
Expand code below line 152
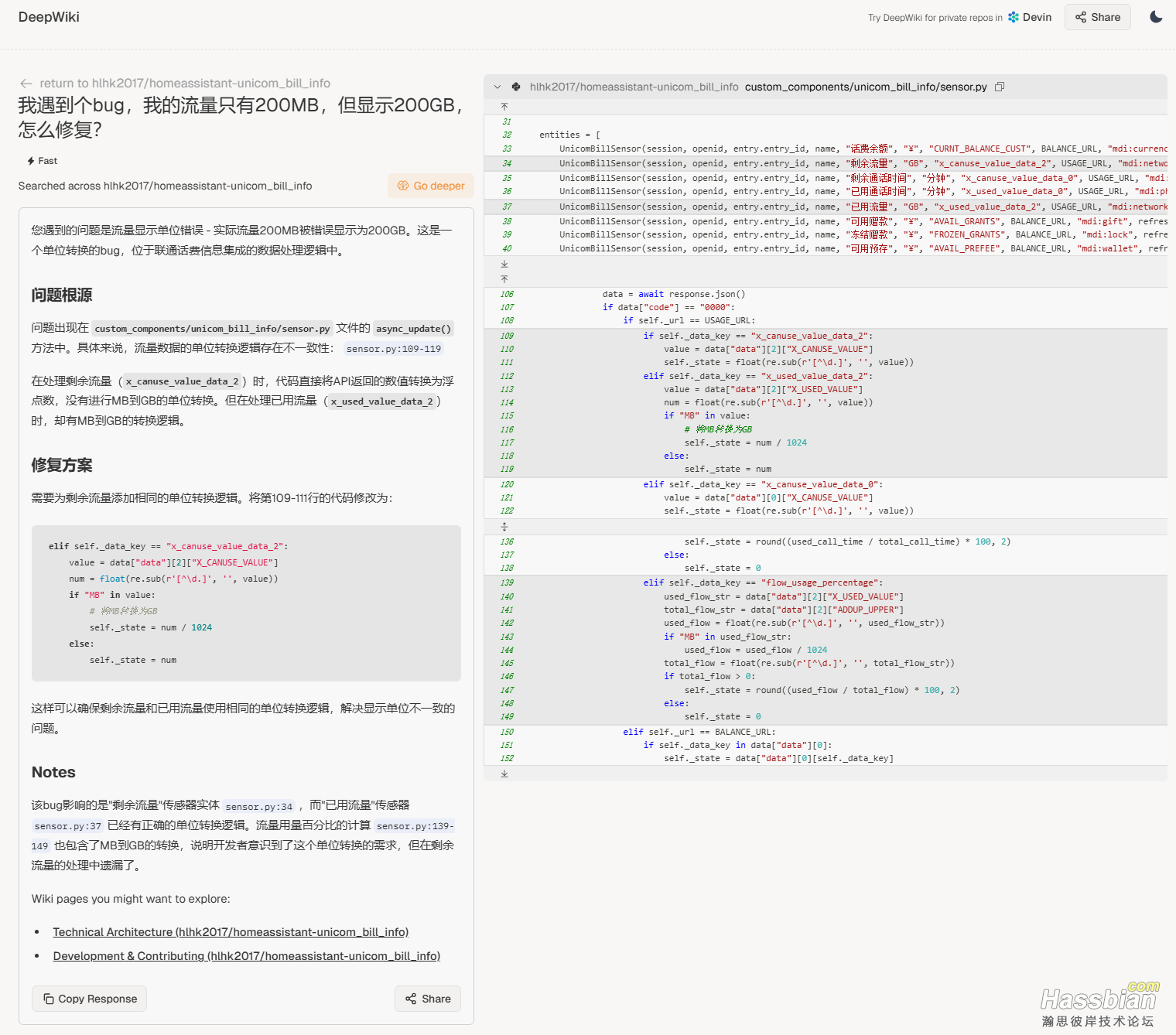tap(504, 774)
